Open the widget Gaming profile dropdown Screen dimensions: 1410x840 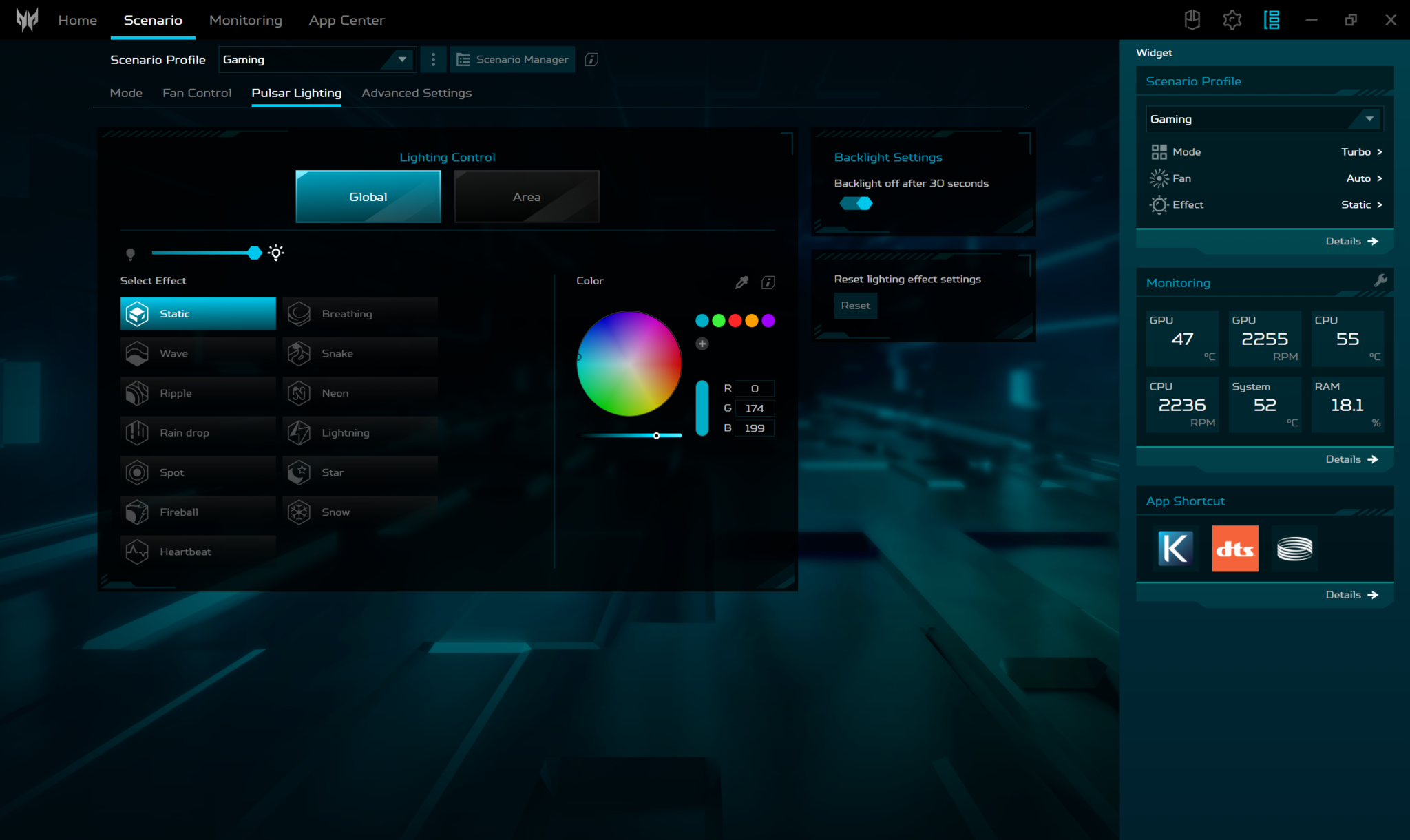[x=1369, y=119]
